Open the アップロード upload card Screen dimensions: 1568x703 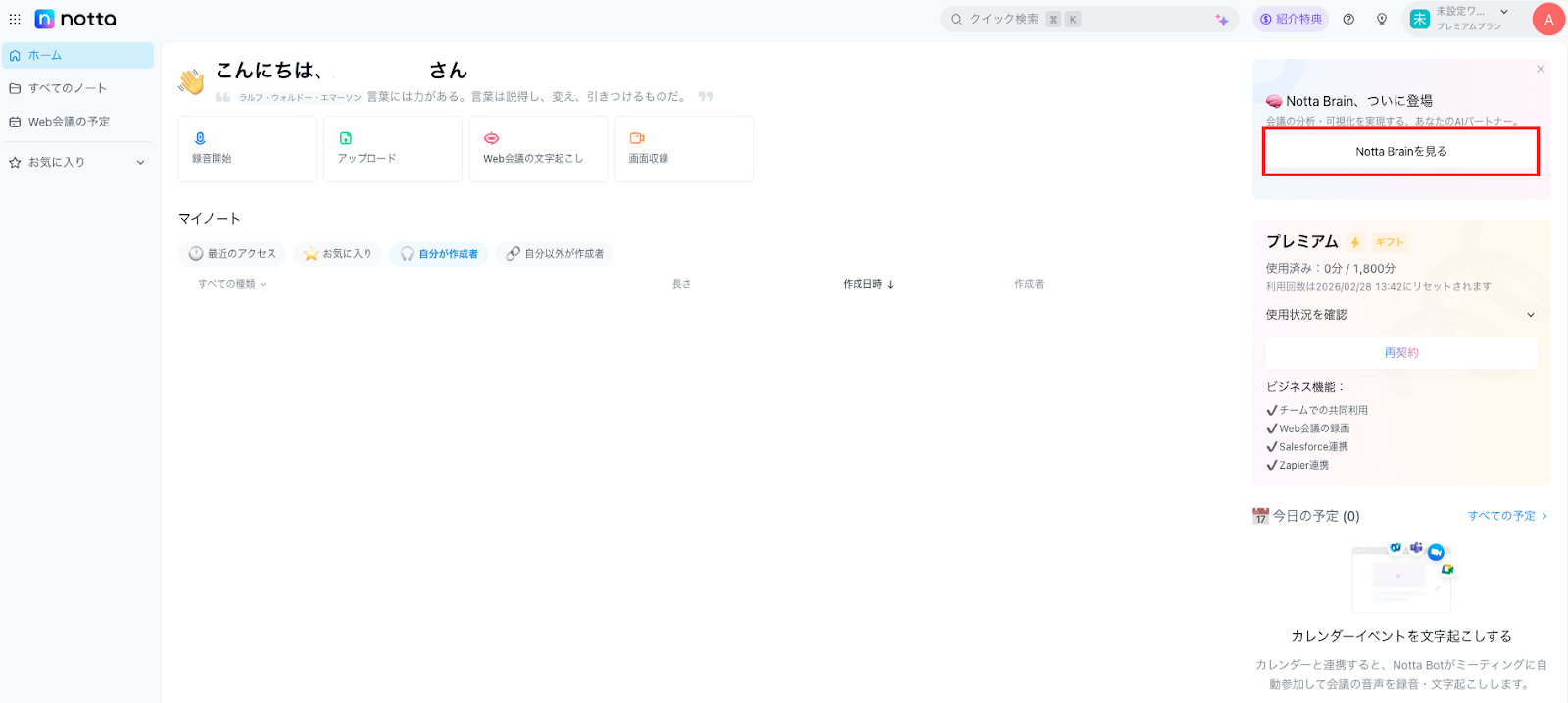pos(393,149)
